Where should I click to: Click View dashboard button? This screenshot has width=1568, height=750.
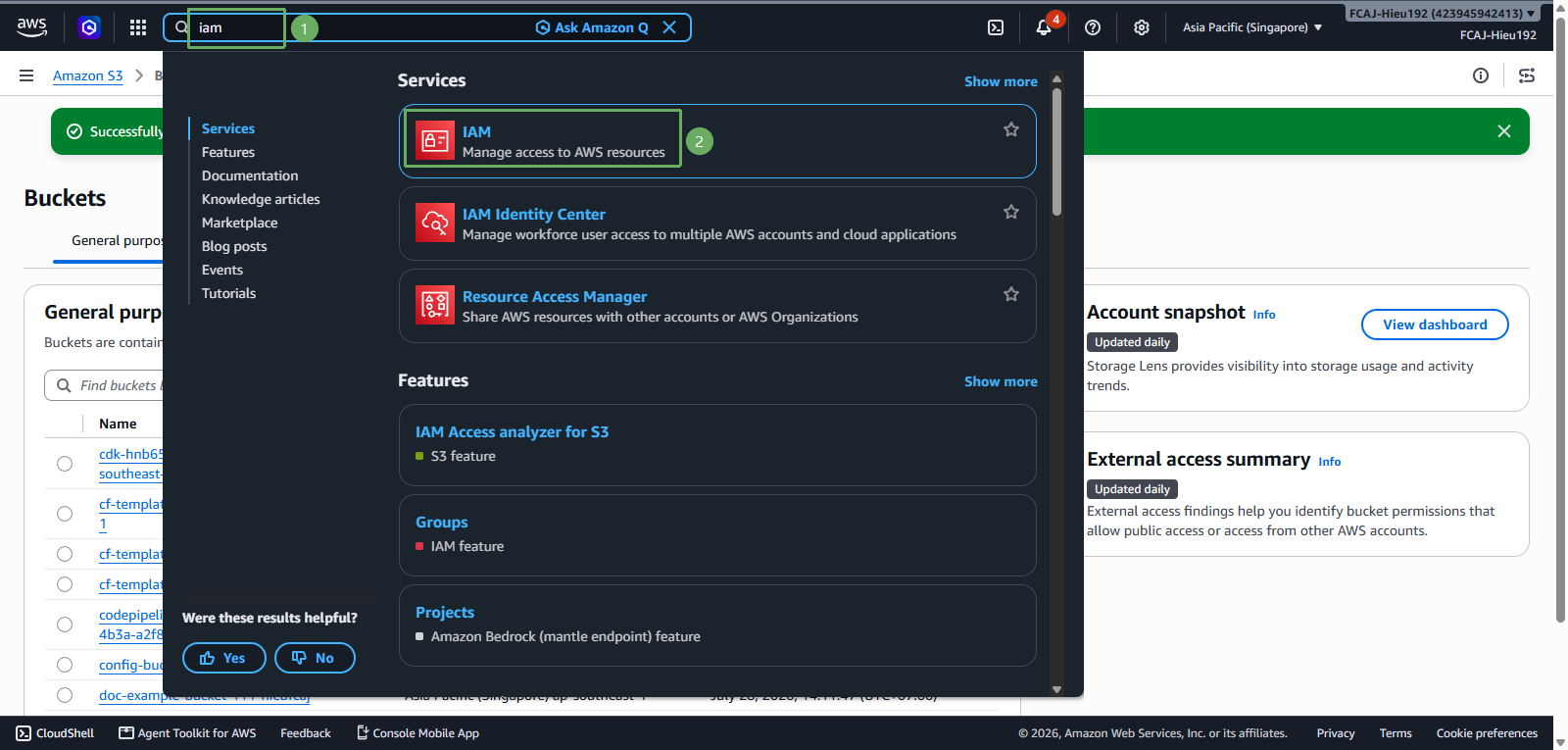click(x=1435, y=325)
